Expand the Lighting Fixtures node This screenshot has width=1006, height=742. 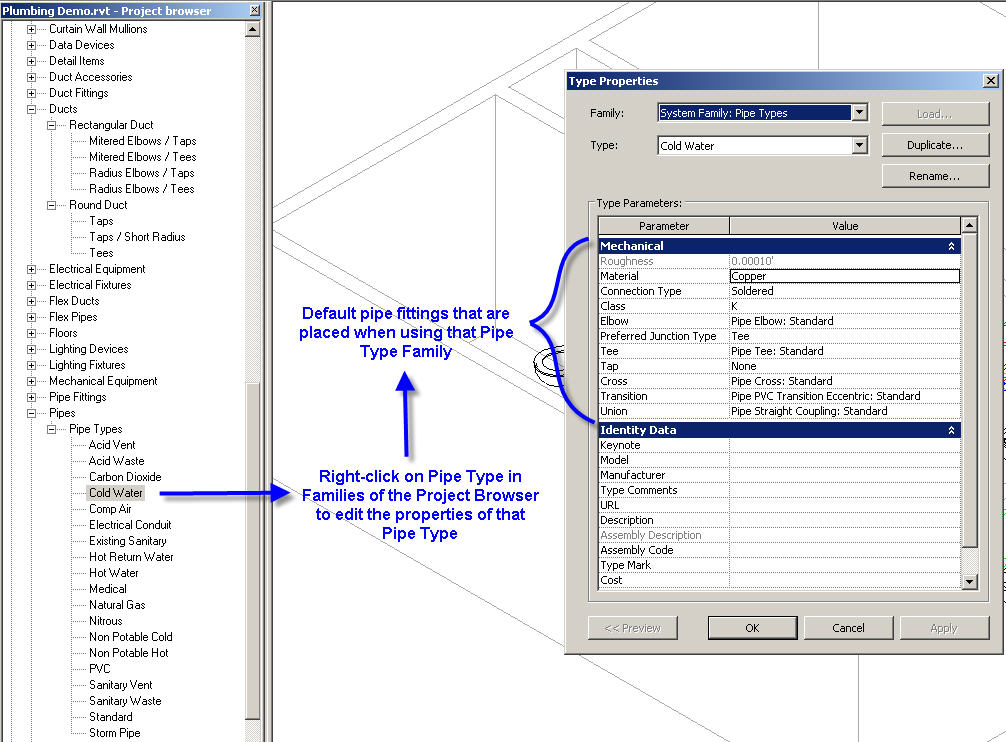[31, 366]
